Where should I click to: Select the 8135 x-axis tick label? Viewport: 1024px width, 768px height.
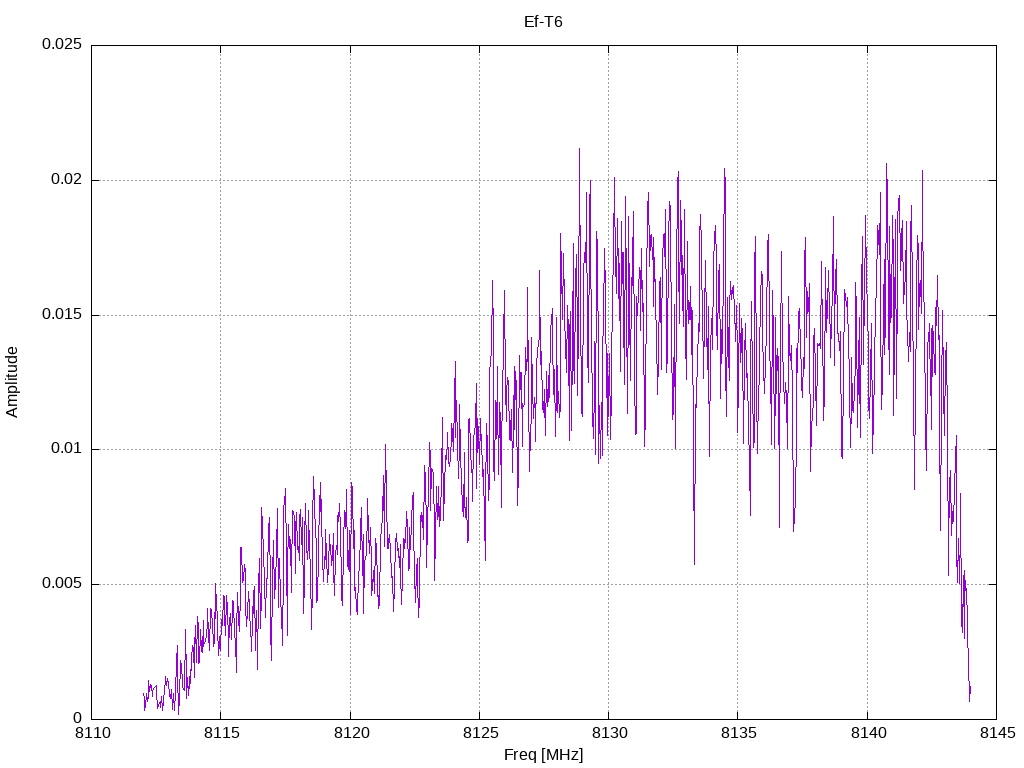739,733
